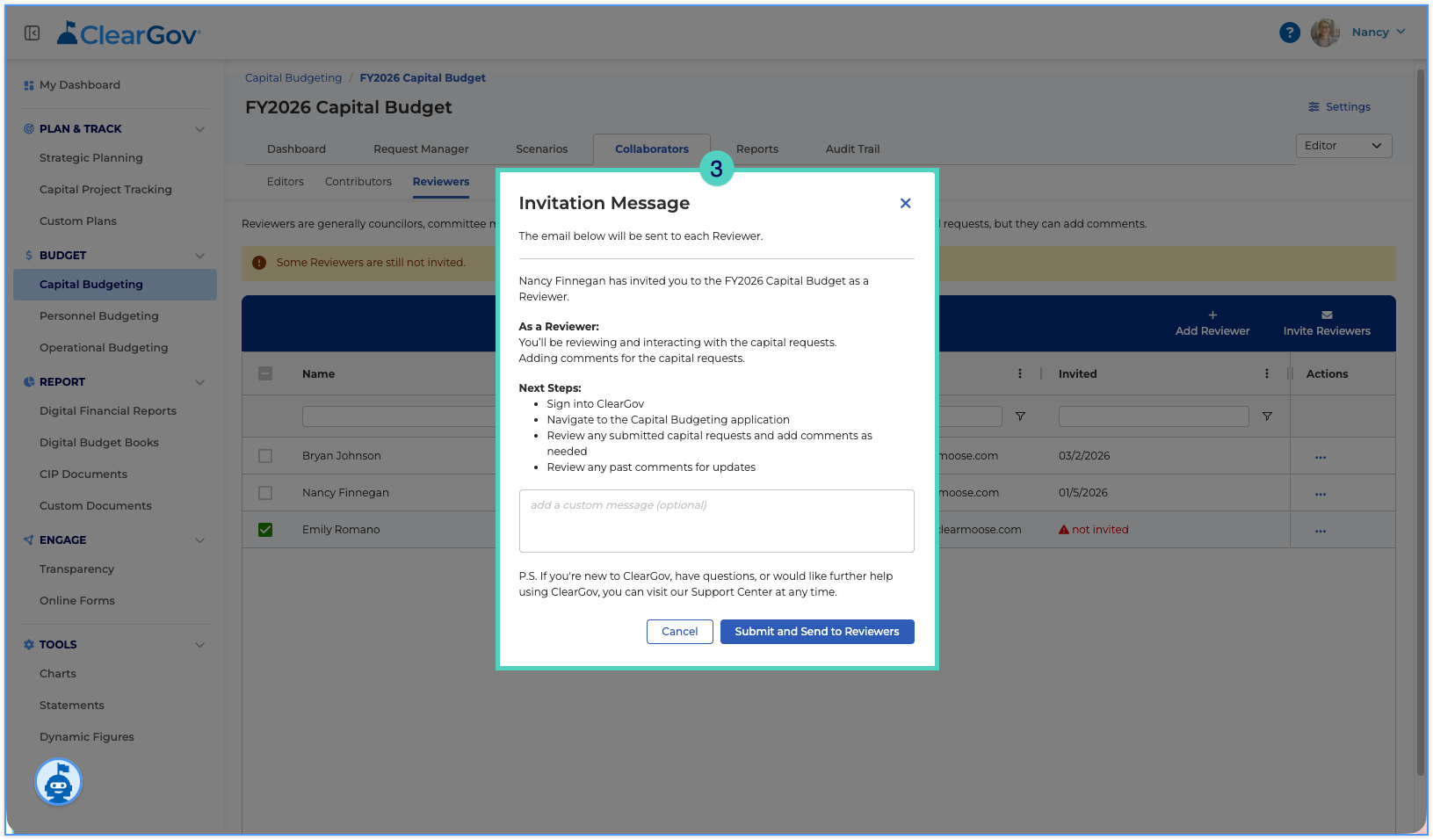1433x840 pixels.
Task: Open Capital Project Tracking in sidebar
Action: (x=105, y=190)
